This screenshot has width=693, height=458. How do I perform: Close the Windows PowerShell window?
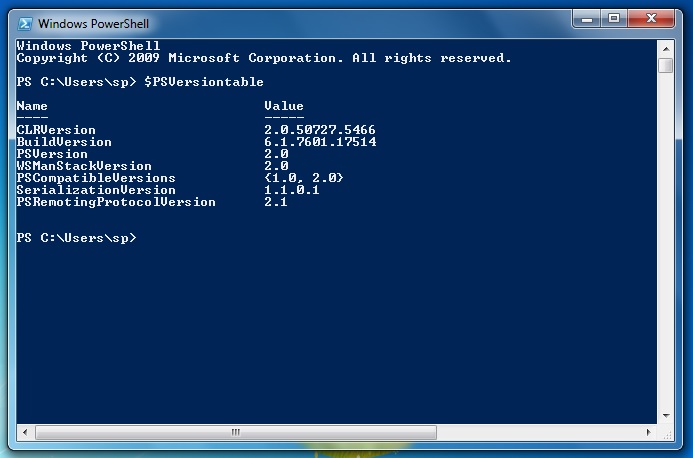[651, 19]
